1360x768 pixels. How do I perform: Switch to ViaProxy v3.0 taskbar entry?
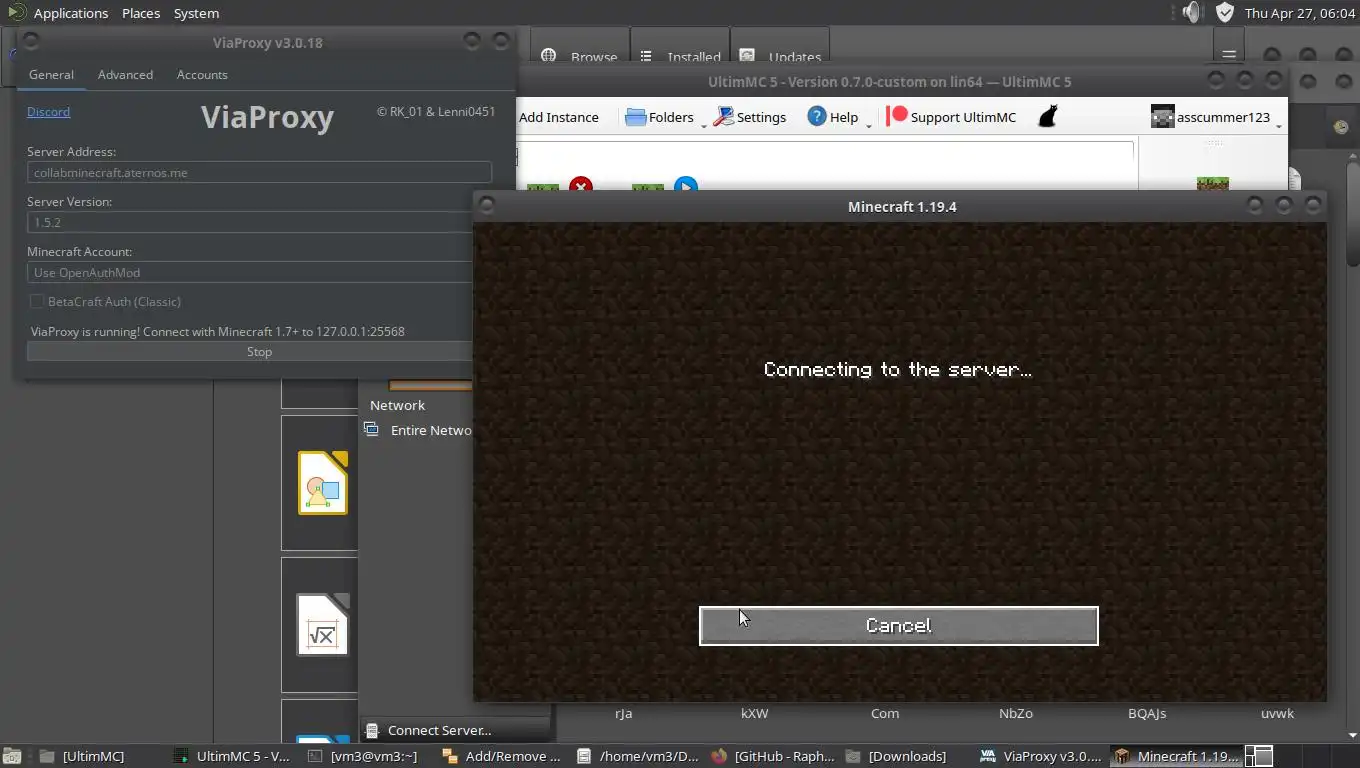(x=1041, y=756)
